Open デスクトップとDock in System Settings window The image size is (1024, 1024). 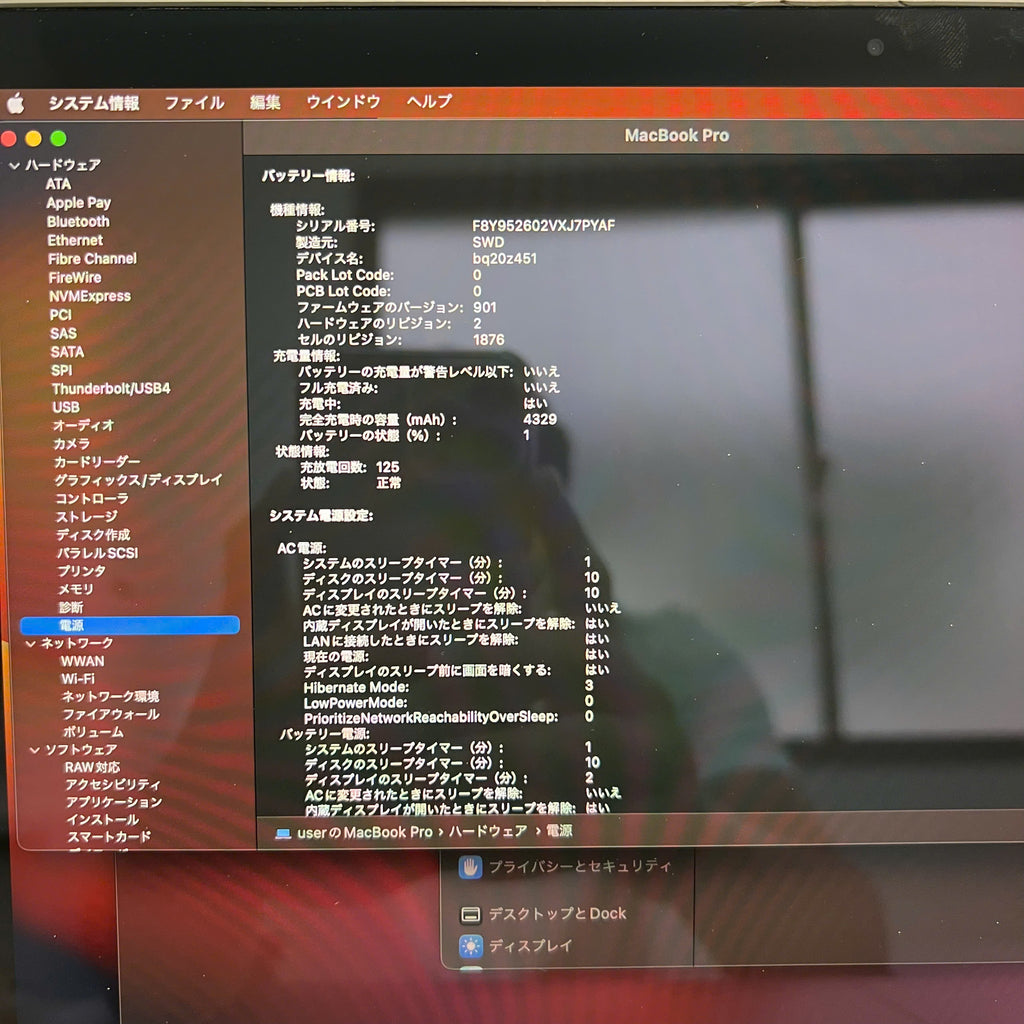coord(543,914)
